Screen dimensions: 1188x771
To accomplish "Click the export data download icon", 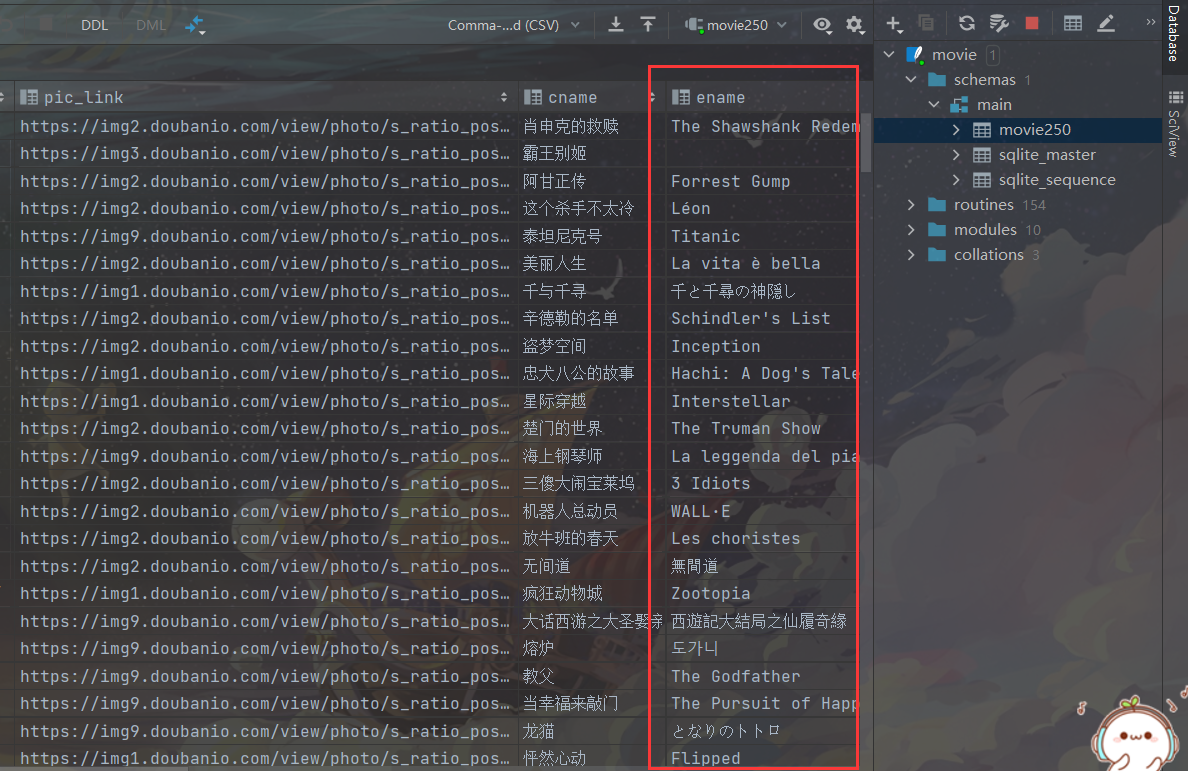I will click(616, 24).
